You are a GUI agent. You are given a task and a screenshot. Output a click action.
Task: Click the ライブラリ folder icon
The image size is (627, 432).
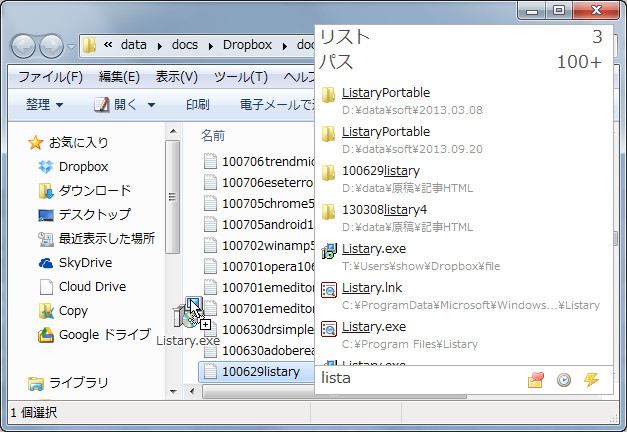pos(36,383)
